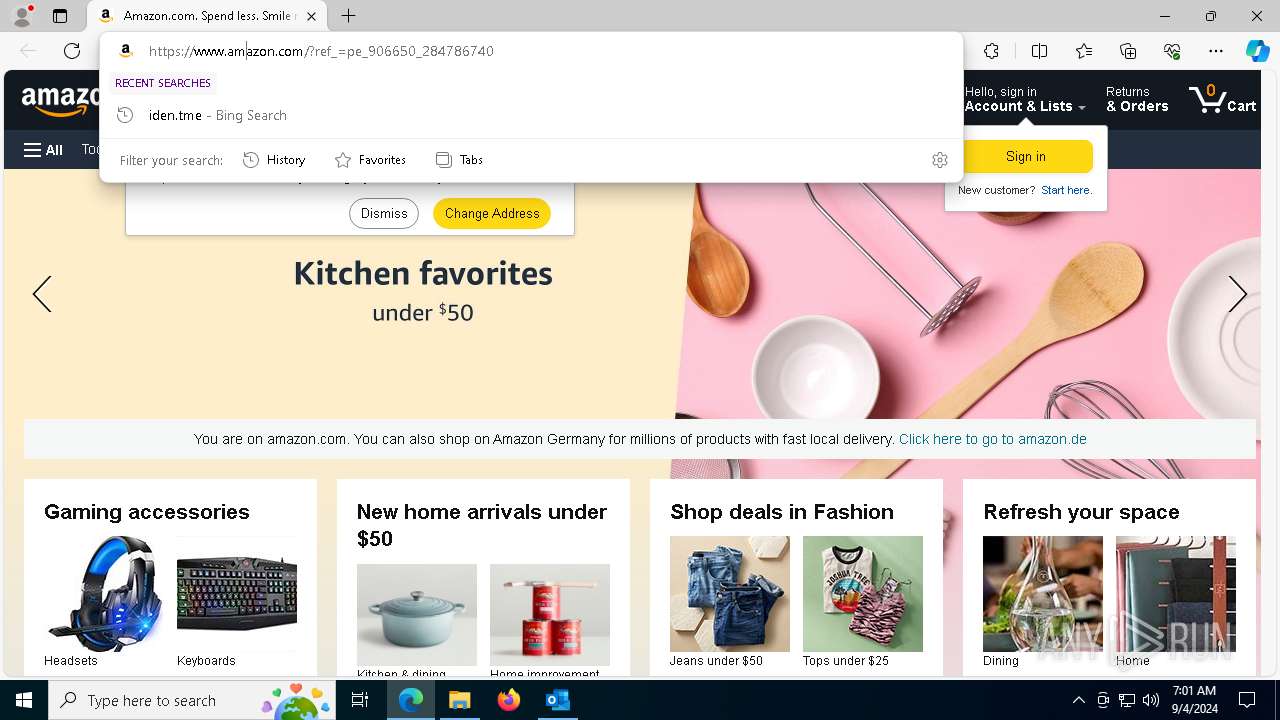Click the yellow Sign in button
Viewport: 1280px width, 720px height.
(1025, 156)
